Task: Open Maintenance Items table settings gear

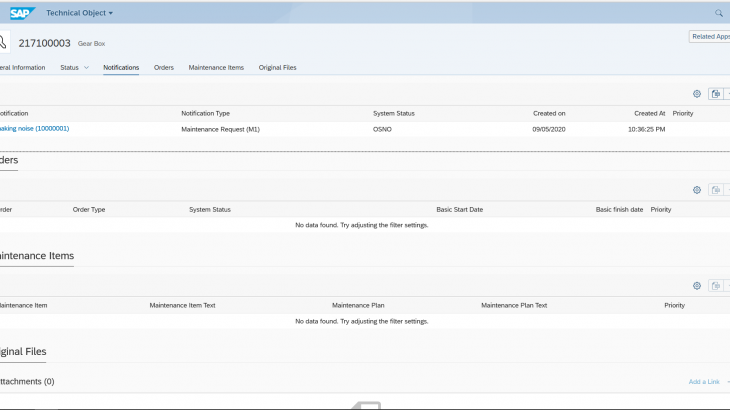Action: point(697,286)
